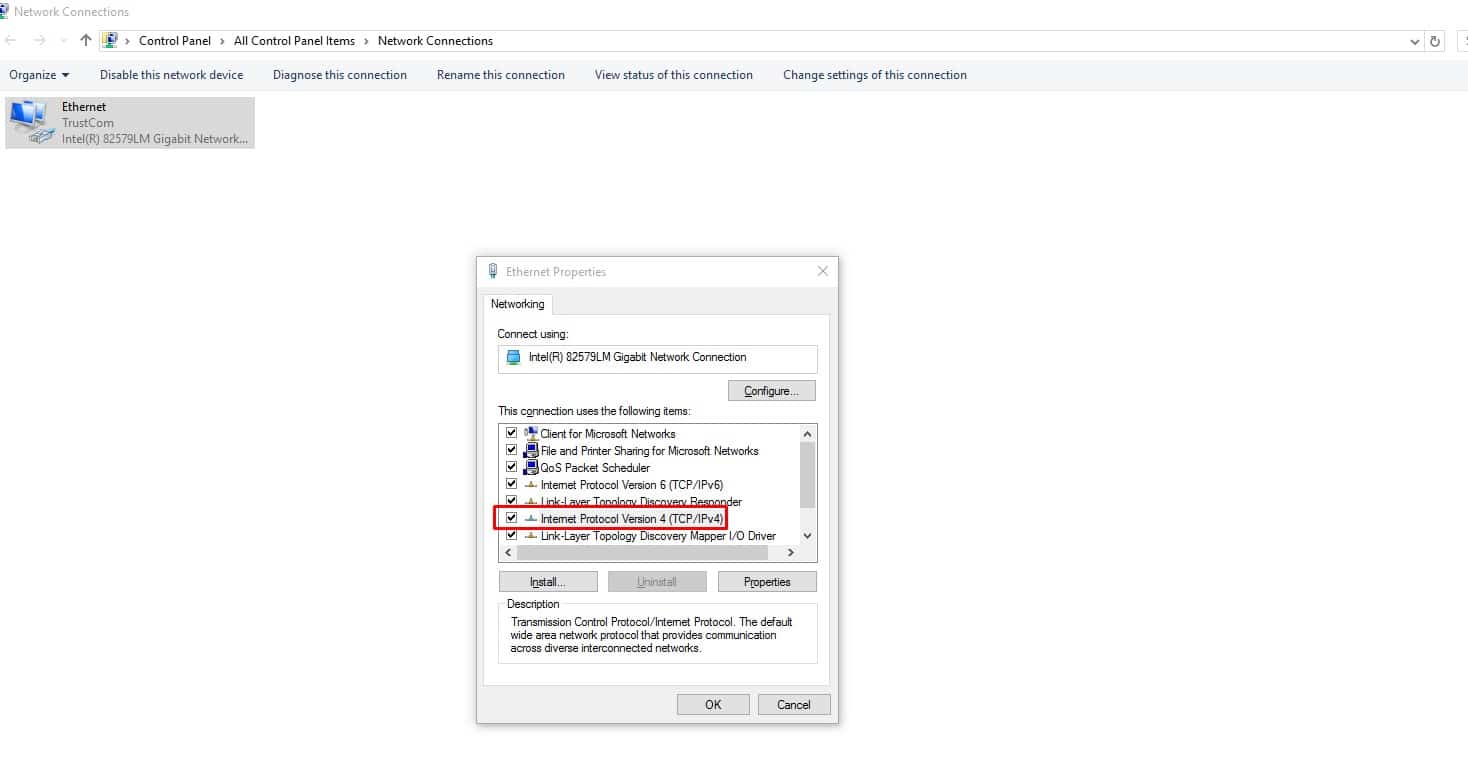1468x776 pixels.
Task: Click OK to confirm Ethernet Properties
Action: coord(712,705)
